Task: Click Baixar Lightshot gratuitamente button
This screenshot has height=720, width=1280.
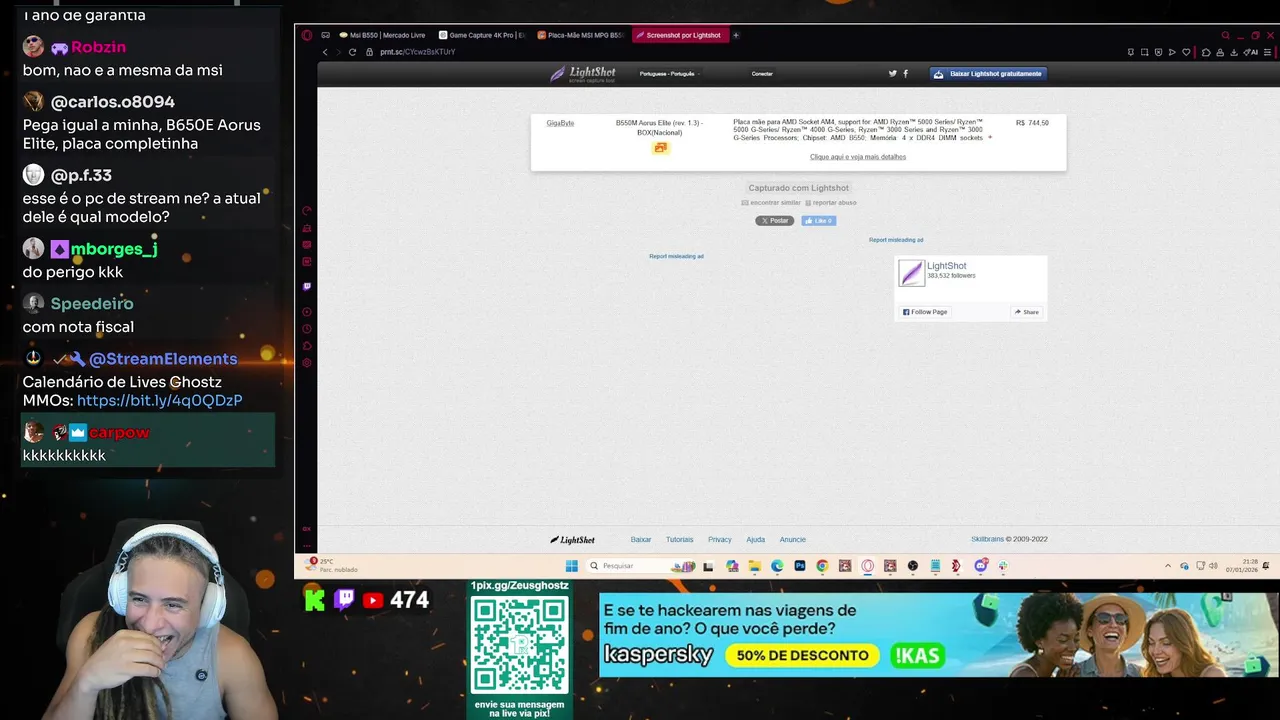Action: click(988, 74)
